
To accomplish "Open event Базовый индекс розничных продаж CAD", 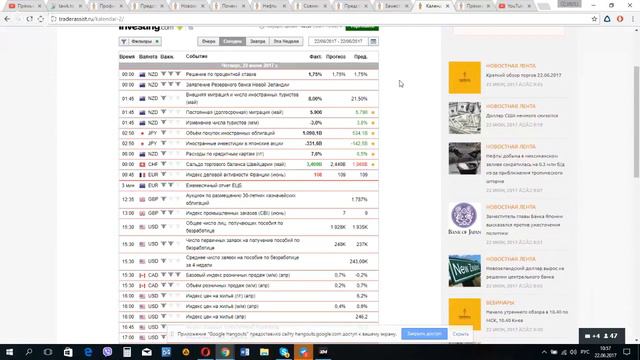I will [x=238, y=275].
